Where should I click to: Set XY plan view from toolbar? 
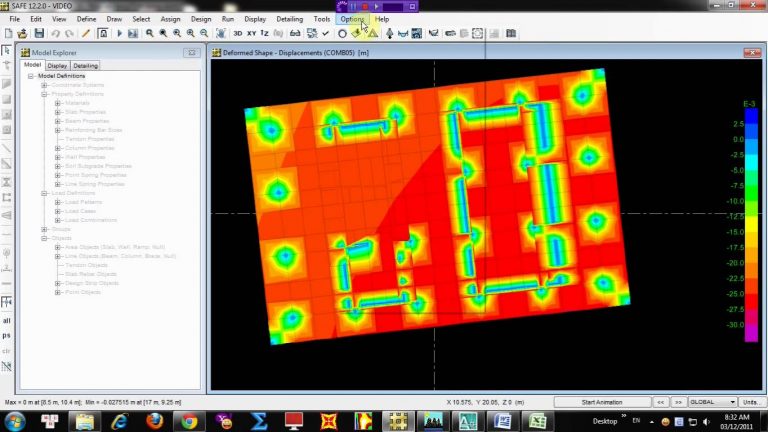pos(253,33)
